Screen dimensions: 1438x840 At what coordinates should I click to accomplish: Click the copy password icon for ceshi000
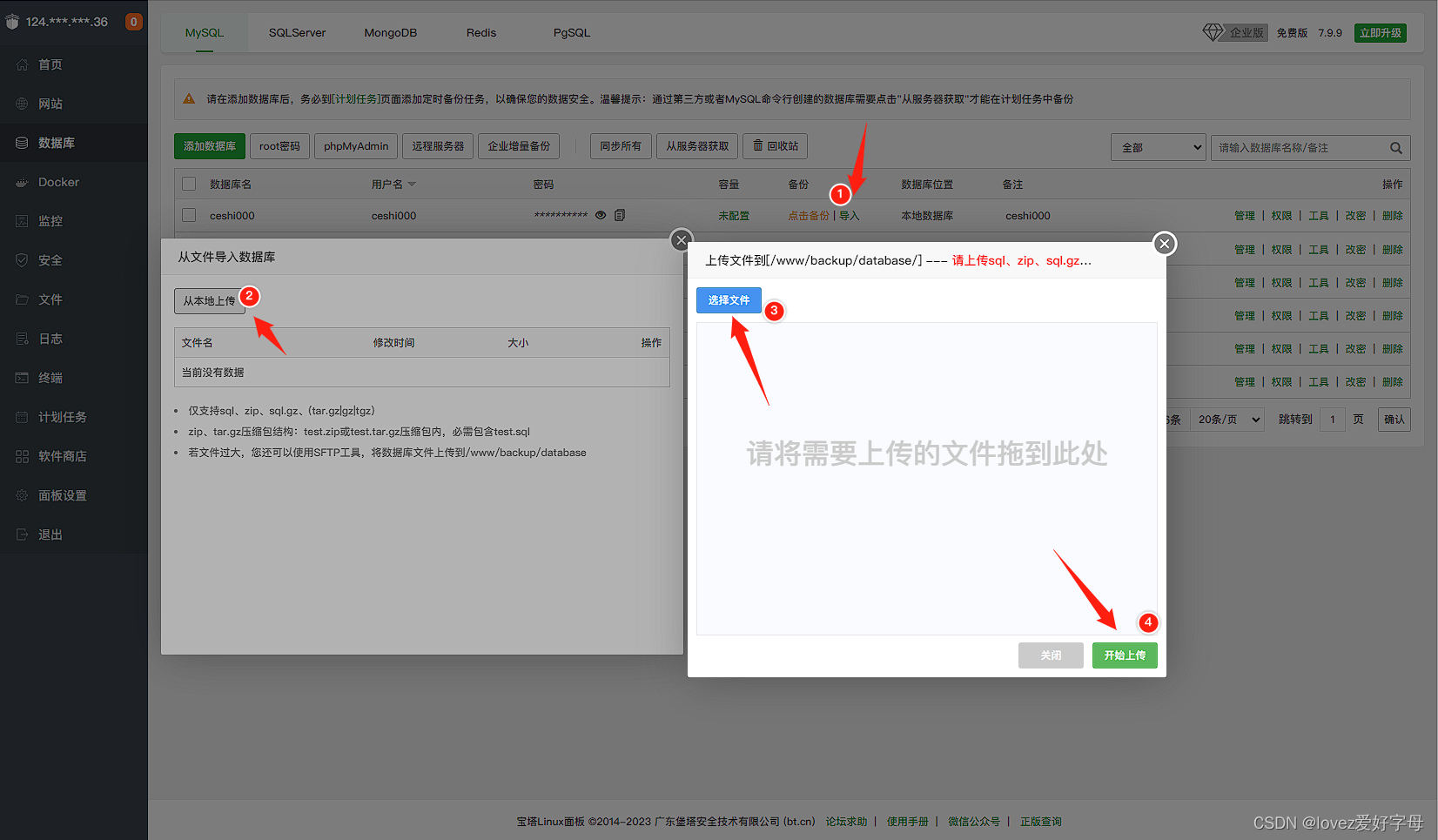pos(620,215)
